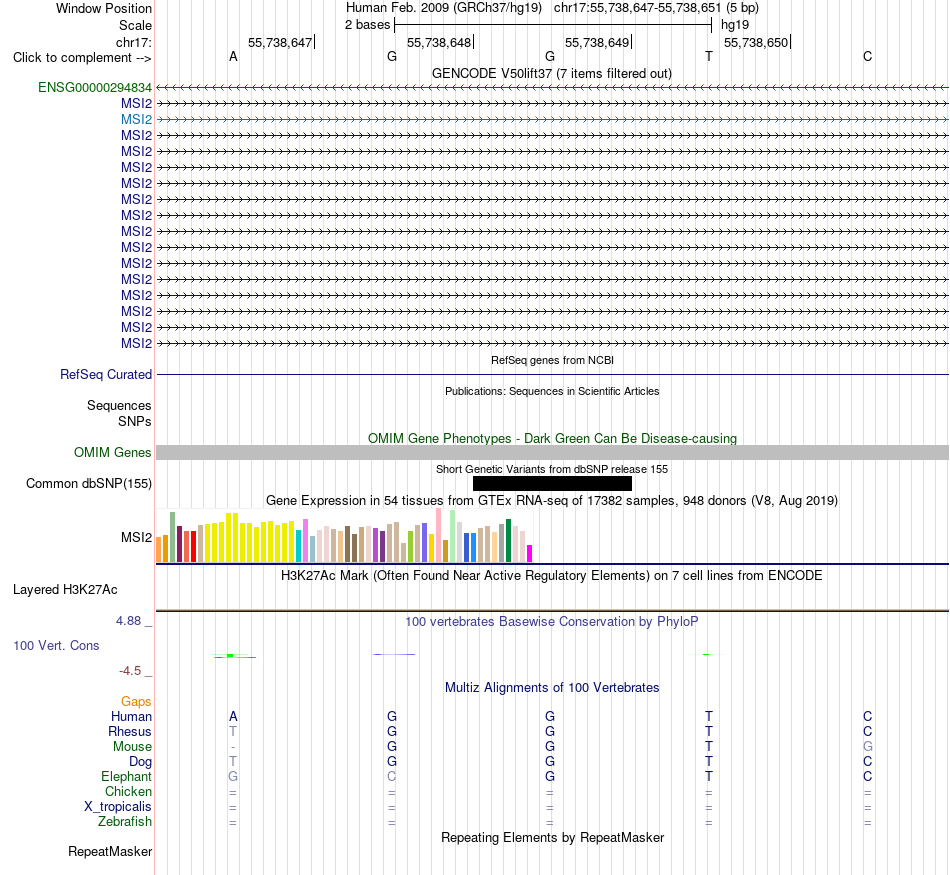This screenshot has width=950, height=875.
Task: Click the dark green bar in GTEx chart
Action: click(508, 541)
